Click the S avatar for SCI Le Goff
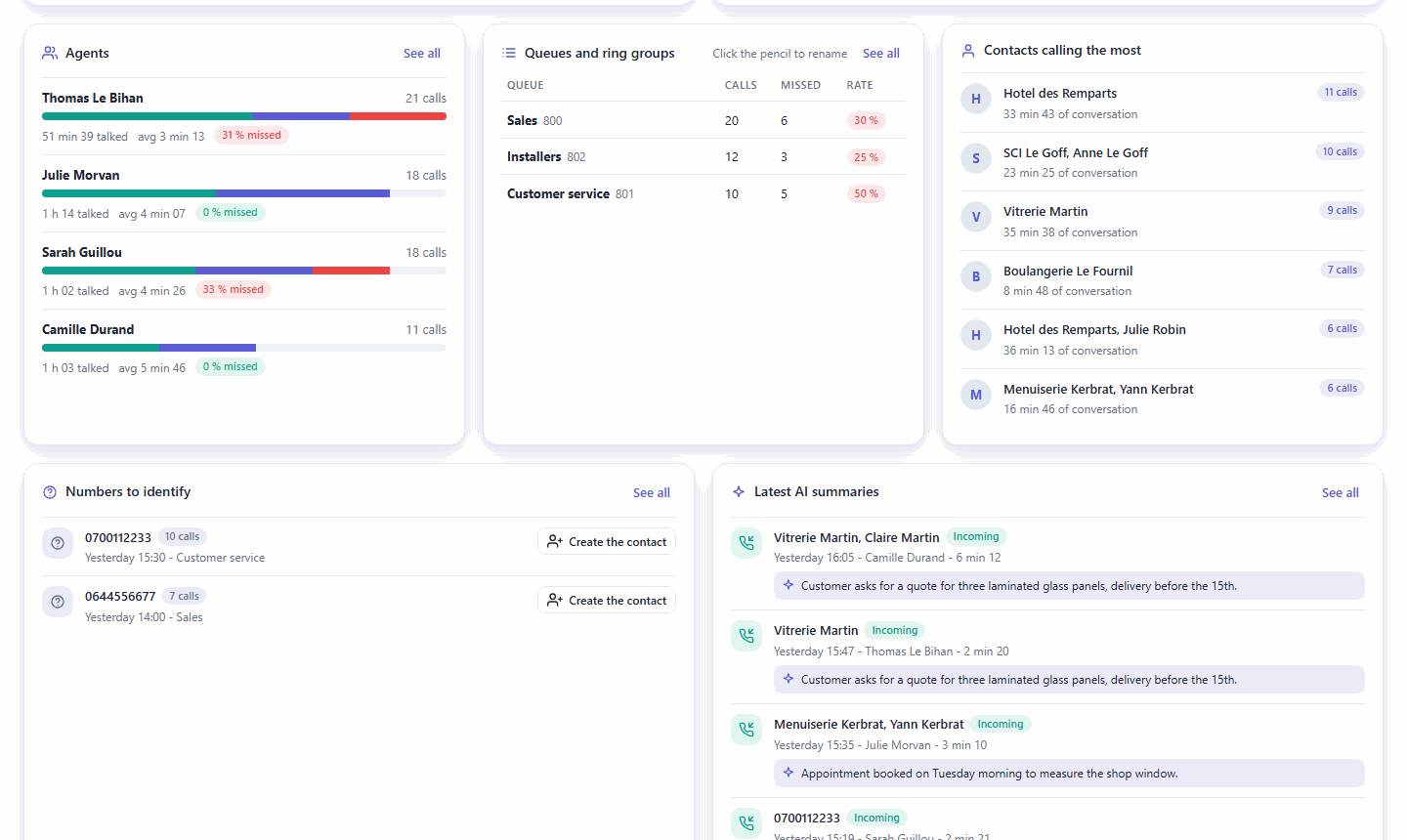The image size is (1407, 840). point(976,158)
